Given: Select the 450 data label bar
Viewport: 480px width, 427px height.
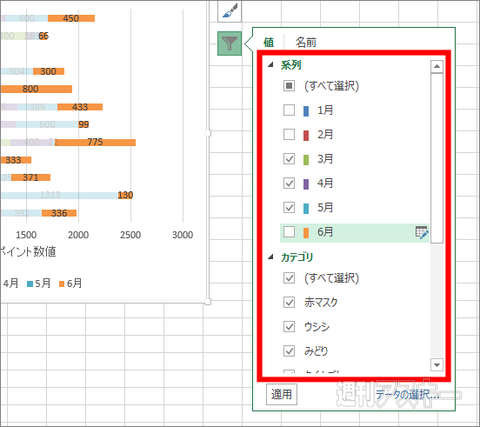Looking at the screenshot, I should (71, 18).
